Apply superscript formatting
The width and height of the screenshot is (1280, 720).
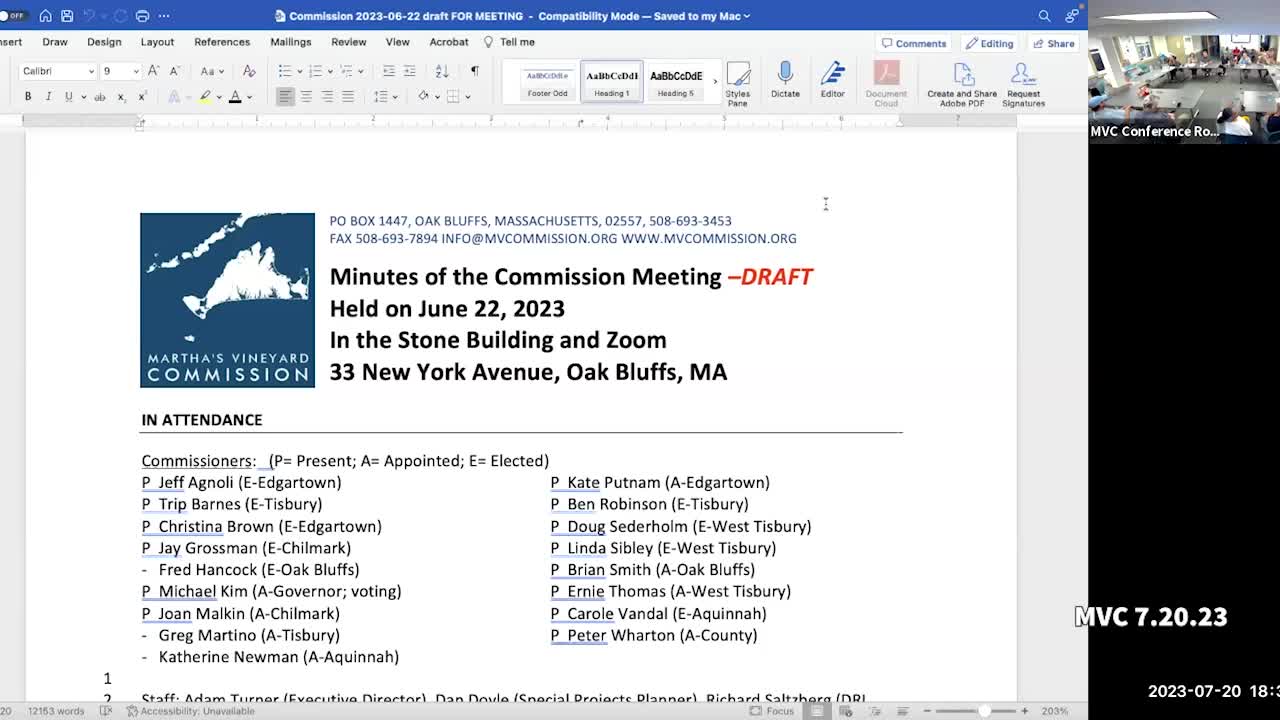tap(142, 97)
